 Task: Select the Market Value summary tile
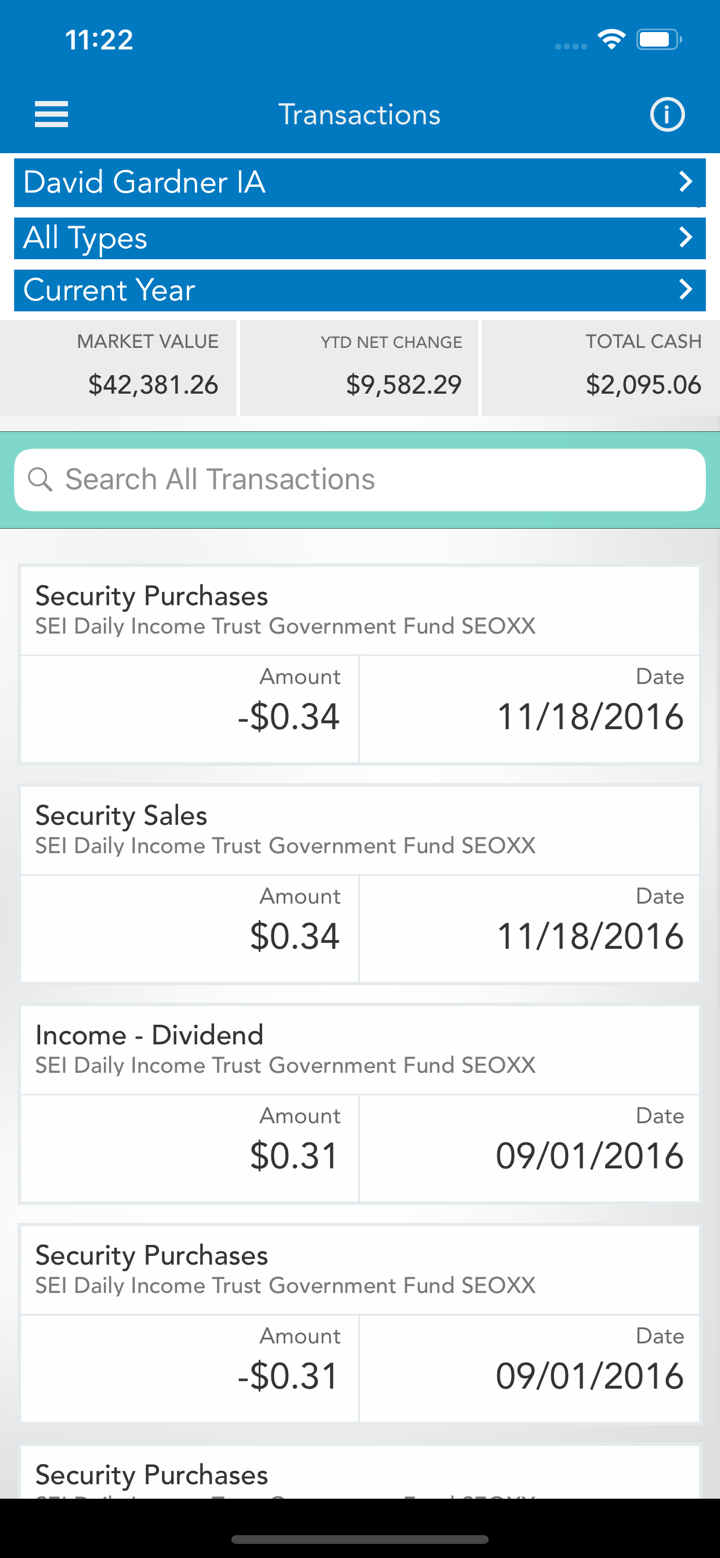point(119,367)
